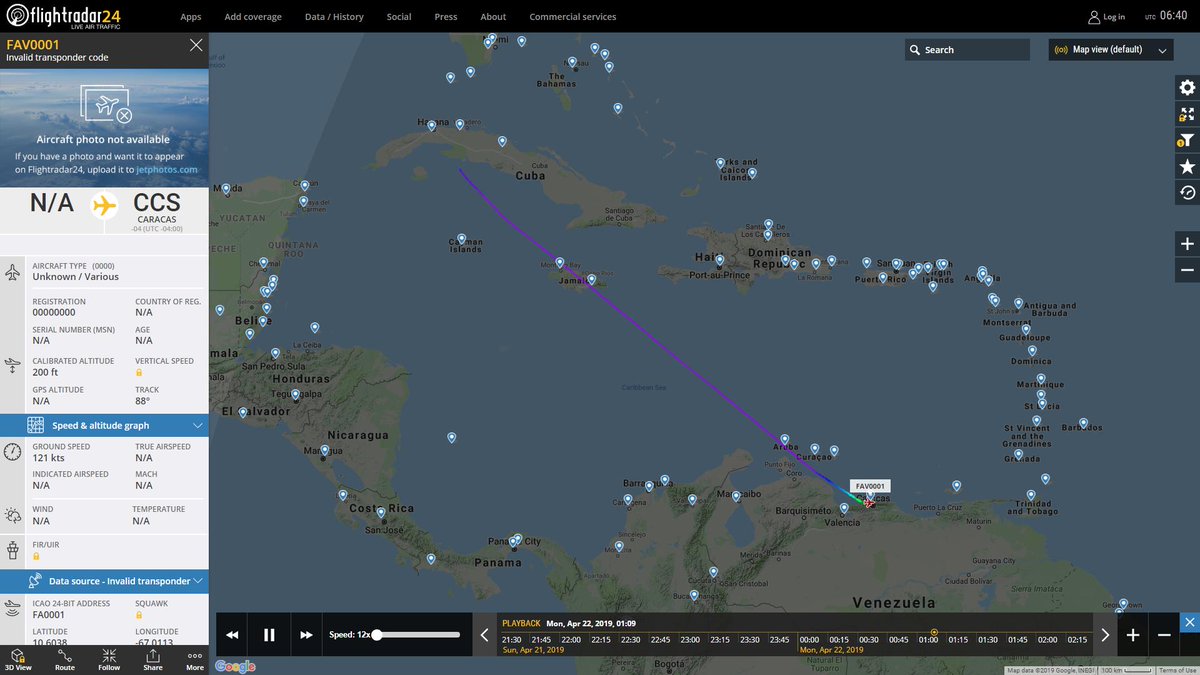The height and width of the screenshot is (675, 1200).
Task: Follow the aircraft FAV0001
Action: (x=109, y=659)
